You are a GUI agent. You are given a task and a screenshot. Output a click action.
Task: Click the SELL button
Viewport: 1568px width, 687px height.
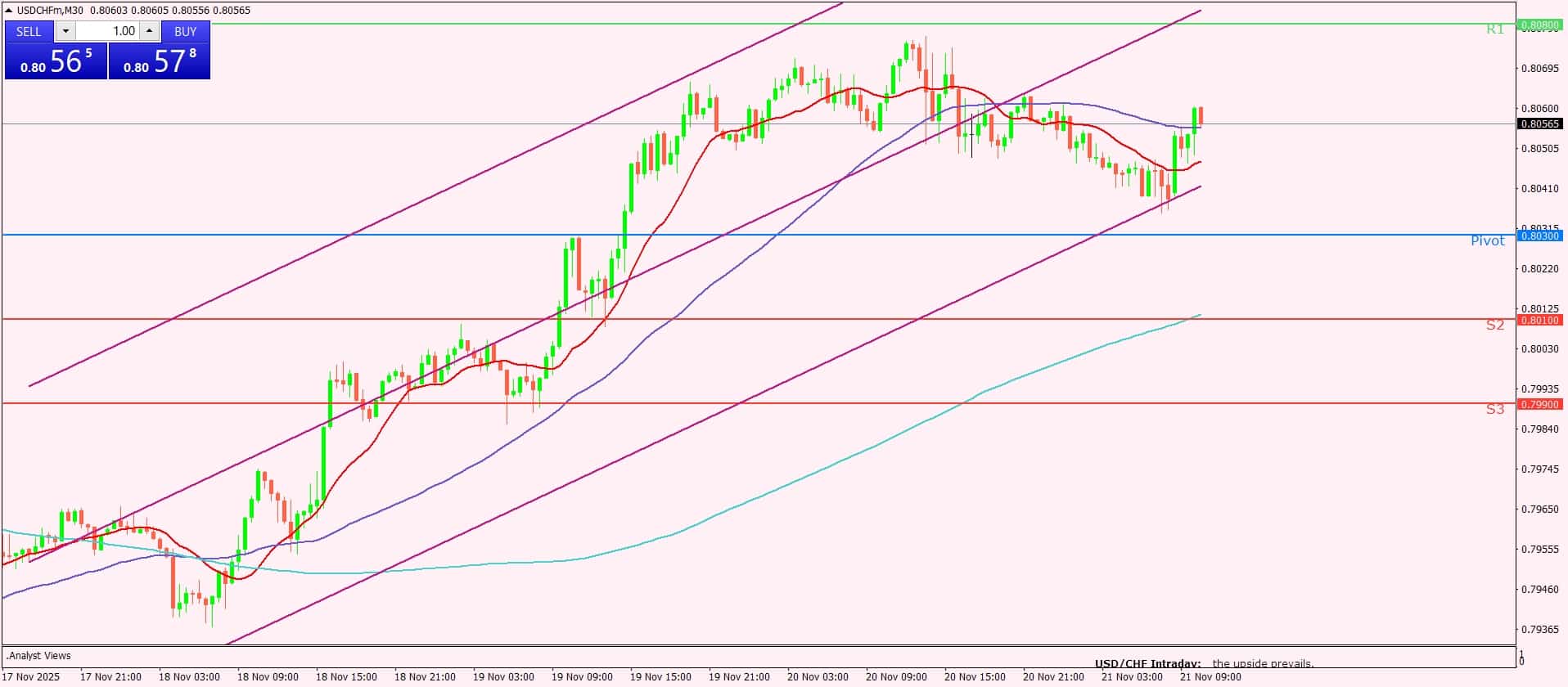pos(29,31)
